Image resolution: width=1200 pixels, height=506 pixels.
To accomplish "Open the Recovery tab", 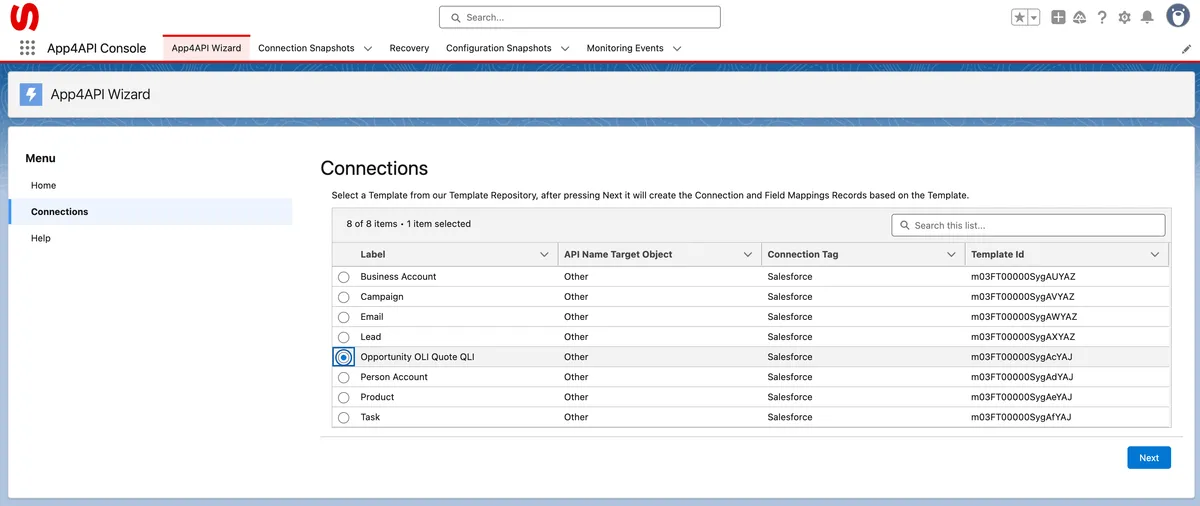I will tap(409, 48).
